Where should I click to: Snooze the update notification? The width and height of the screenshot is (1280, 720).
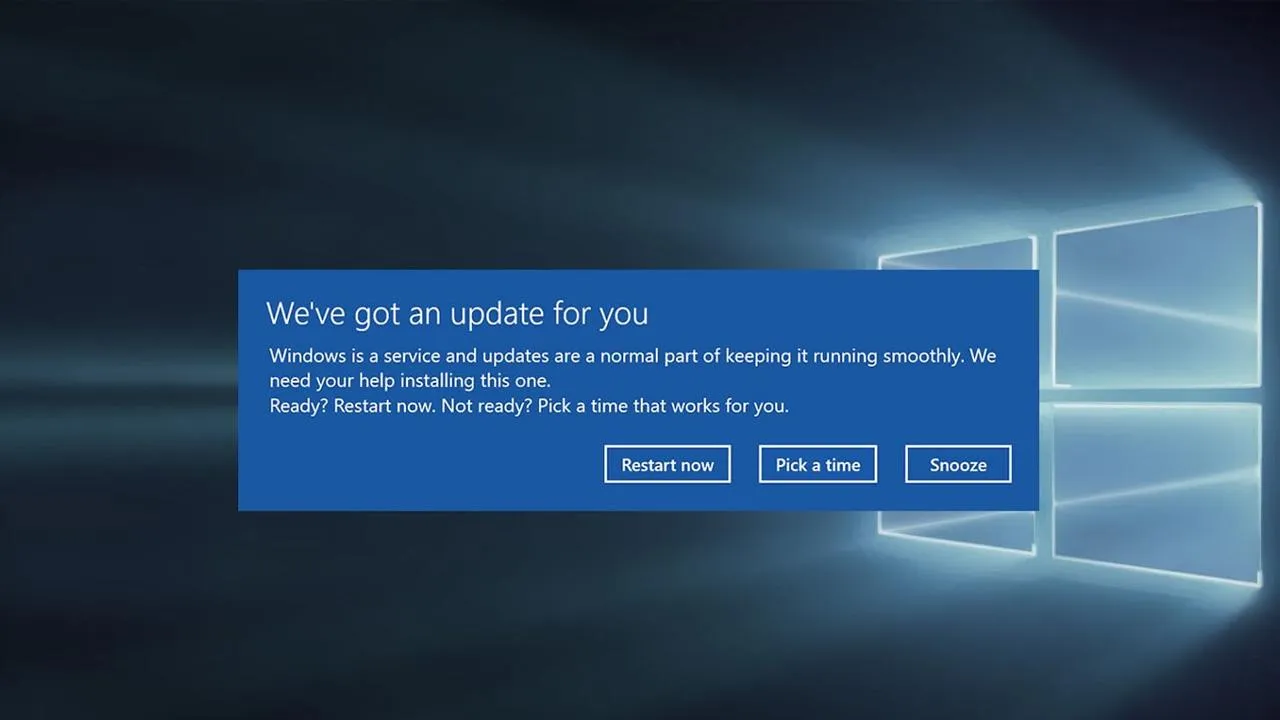coord(958,464)
